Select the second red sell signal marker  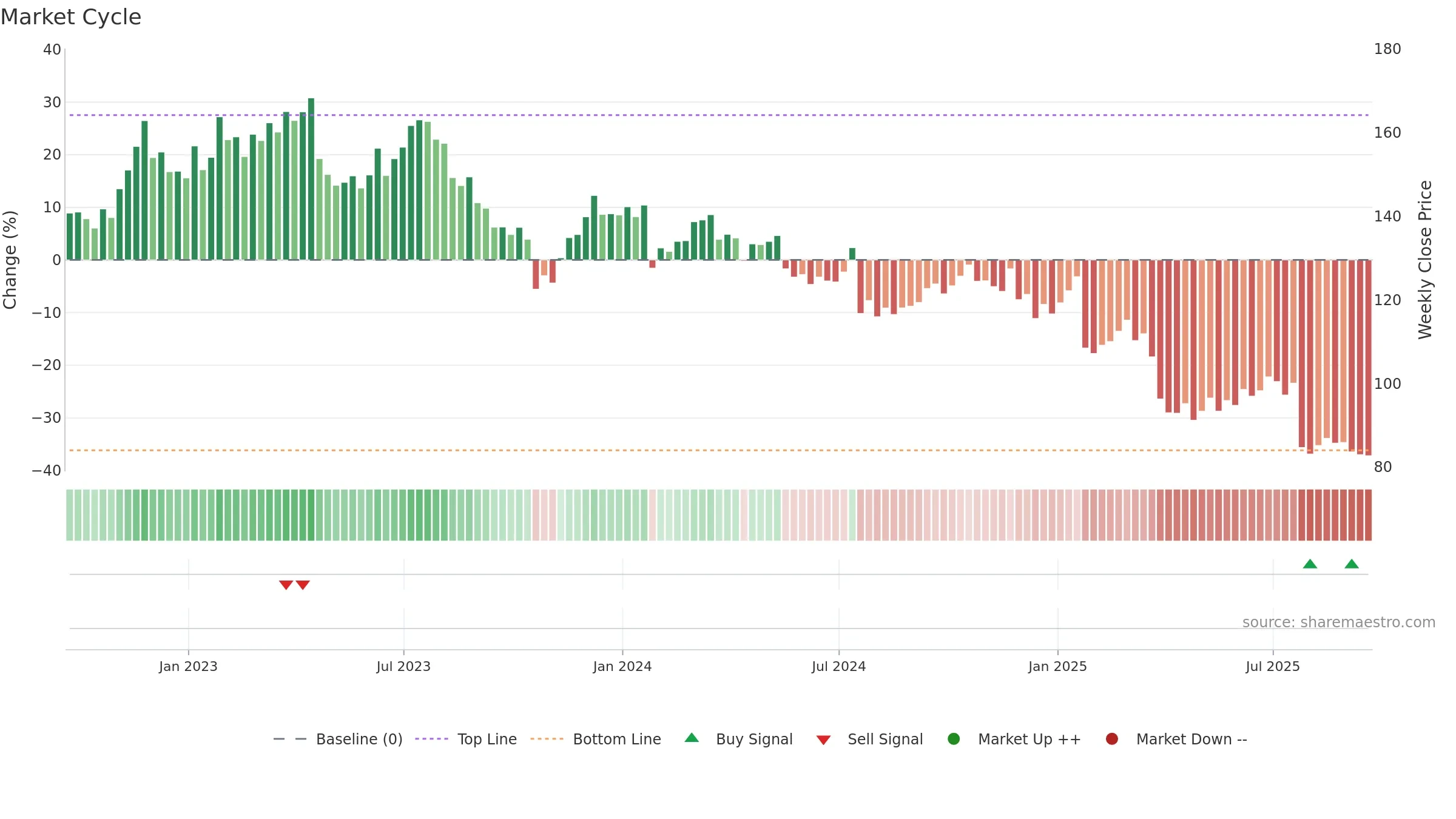pyautogui.click(x=303, y=585)
